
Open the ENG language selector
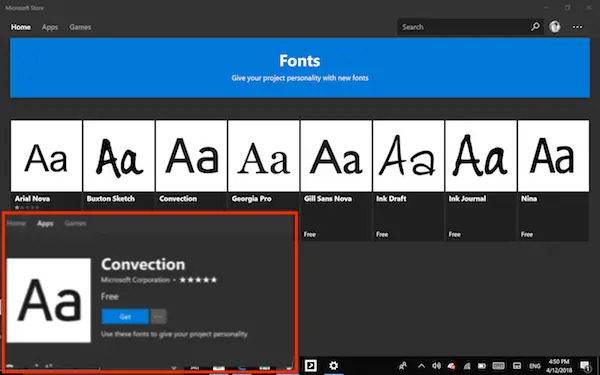click(x=535, y=366)
